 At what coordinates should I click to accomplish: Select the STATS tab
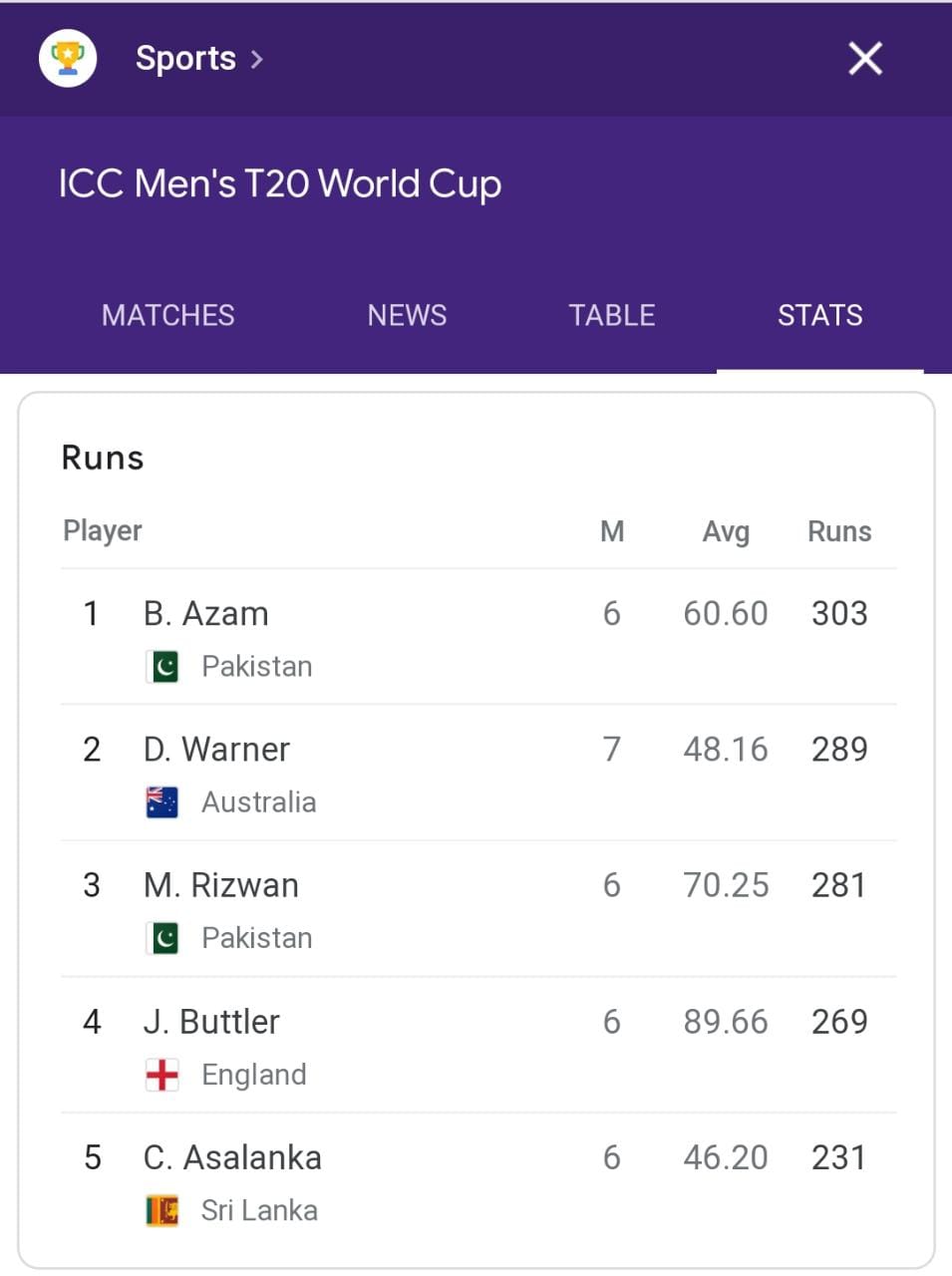click(819, 315)
